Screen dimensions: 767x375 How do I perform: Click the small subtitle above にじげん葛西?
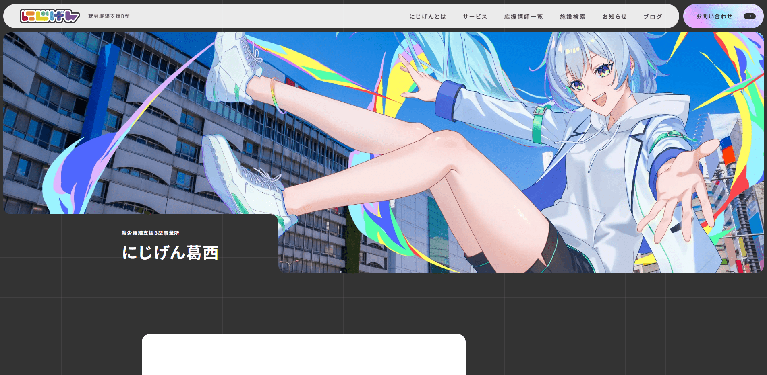pos(150,233)
